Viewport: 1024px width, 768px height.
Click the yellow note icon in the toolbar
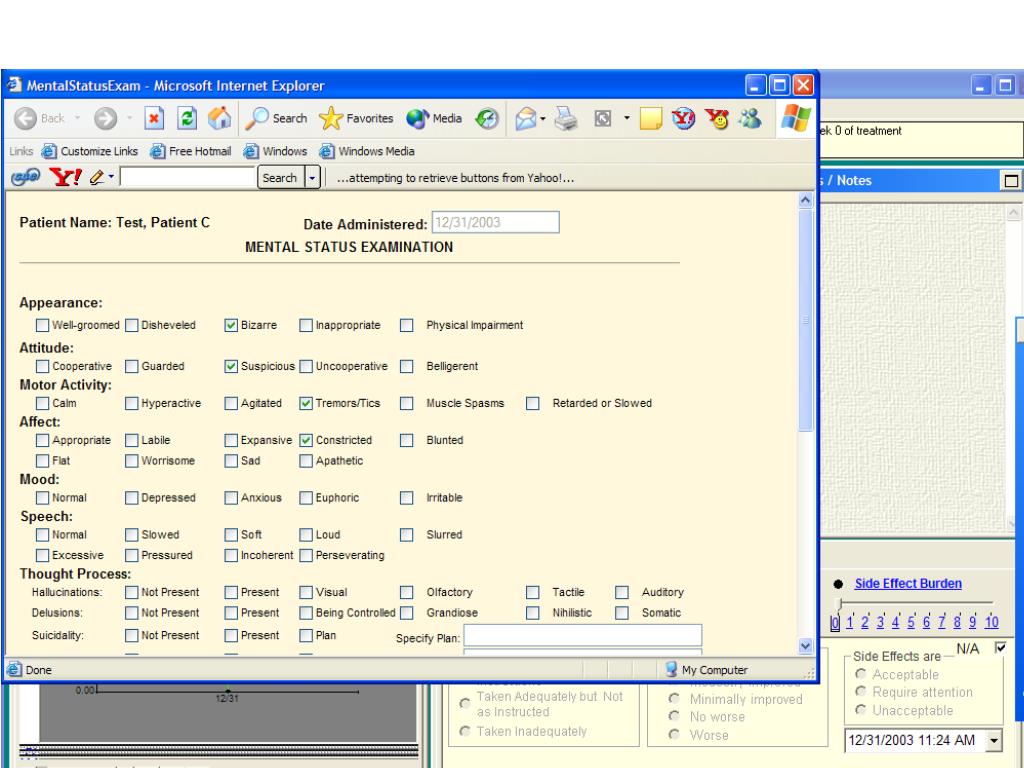(x=650, y=119)
